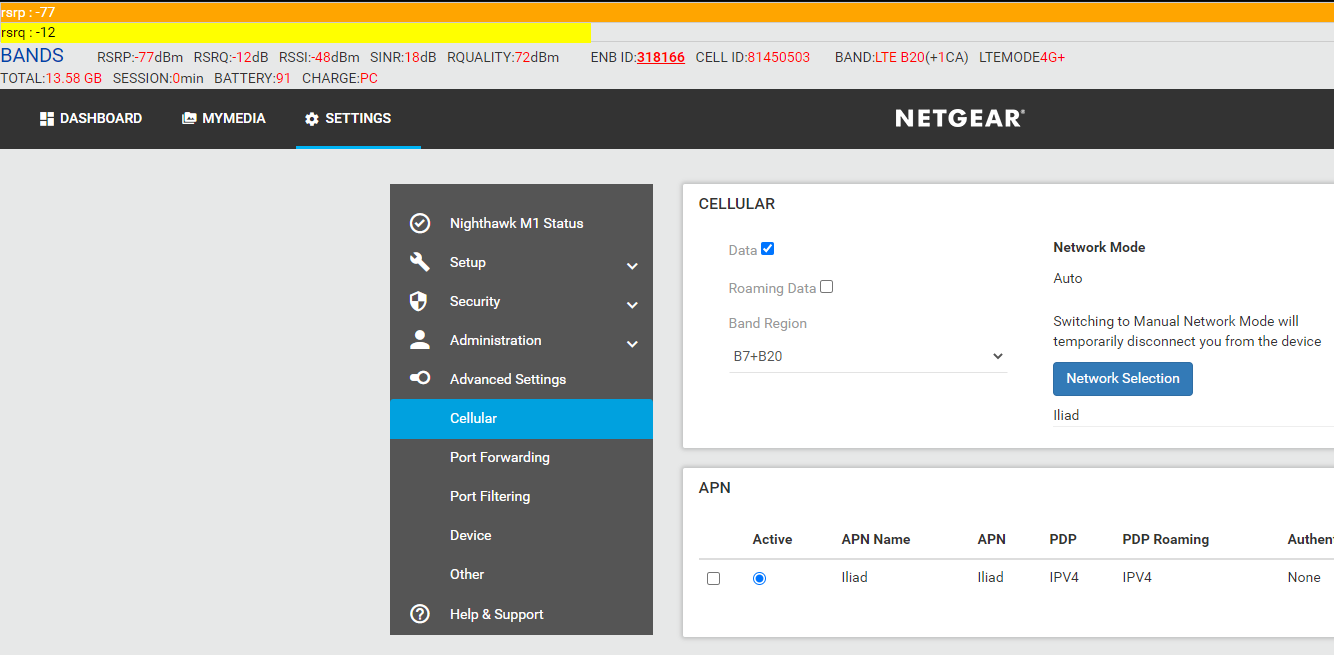Click the Advanced Settings toggle icon
Screen dimensions: 1334x655
(x=420, y=378)
